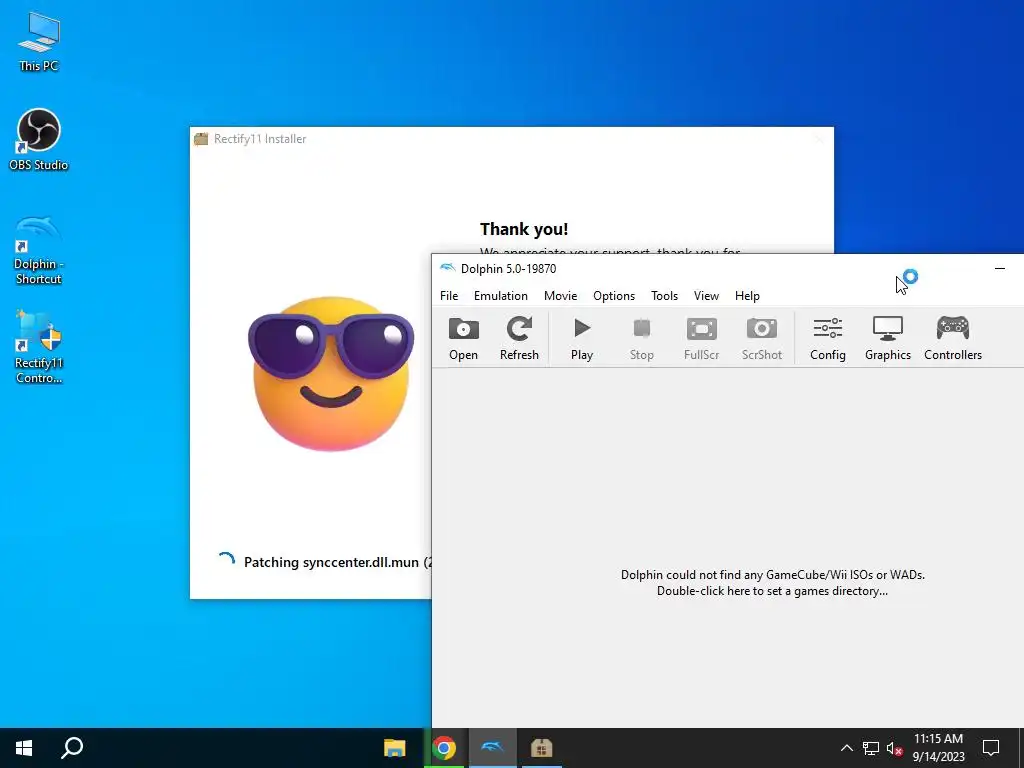Screen dimensions: 1024x768
Task: Select the Dolphin - Shortcut desktop icon
Action: click(39, 251)
